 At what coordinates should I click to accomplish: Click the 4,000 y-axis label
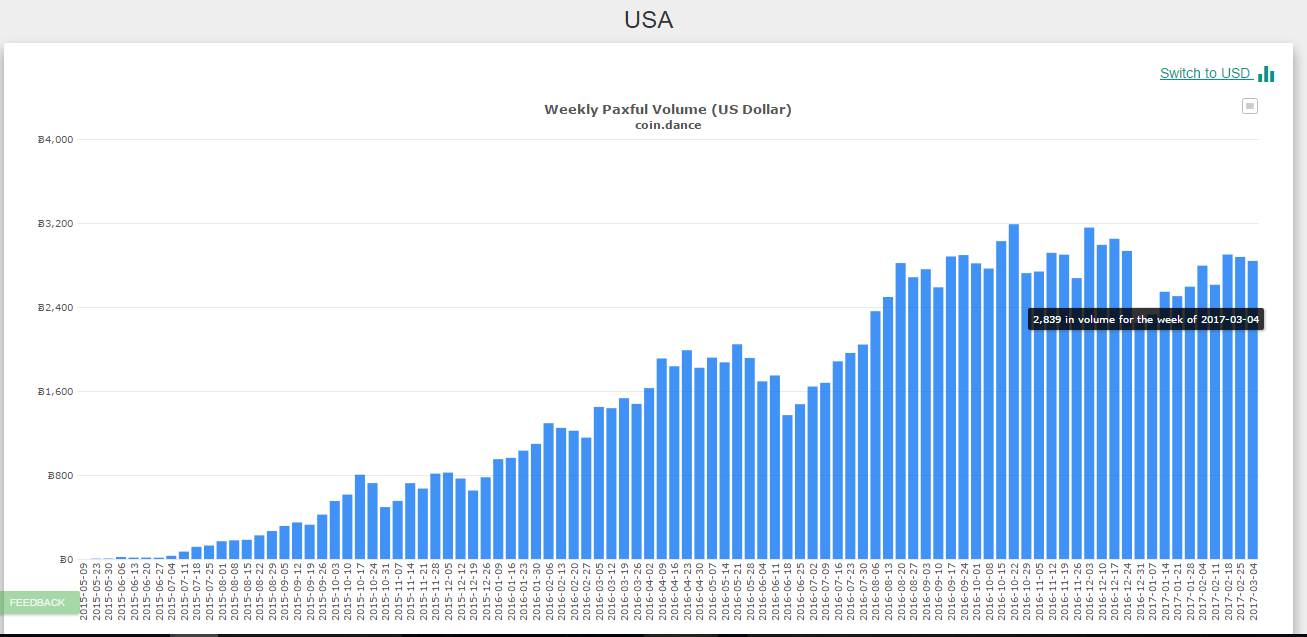55,140
